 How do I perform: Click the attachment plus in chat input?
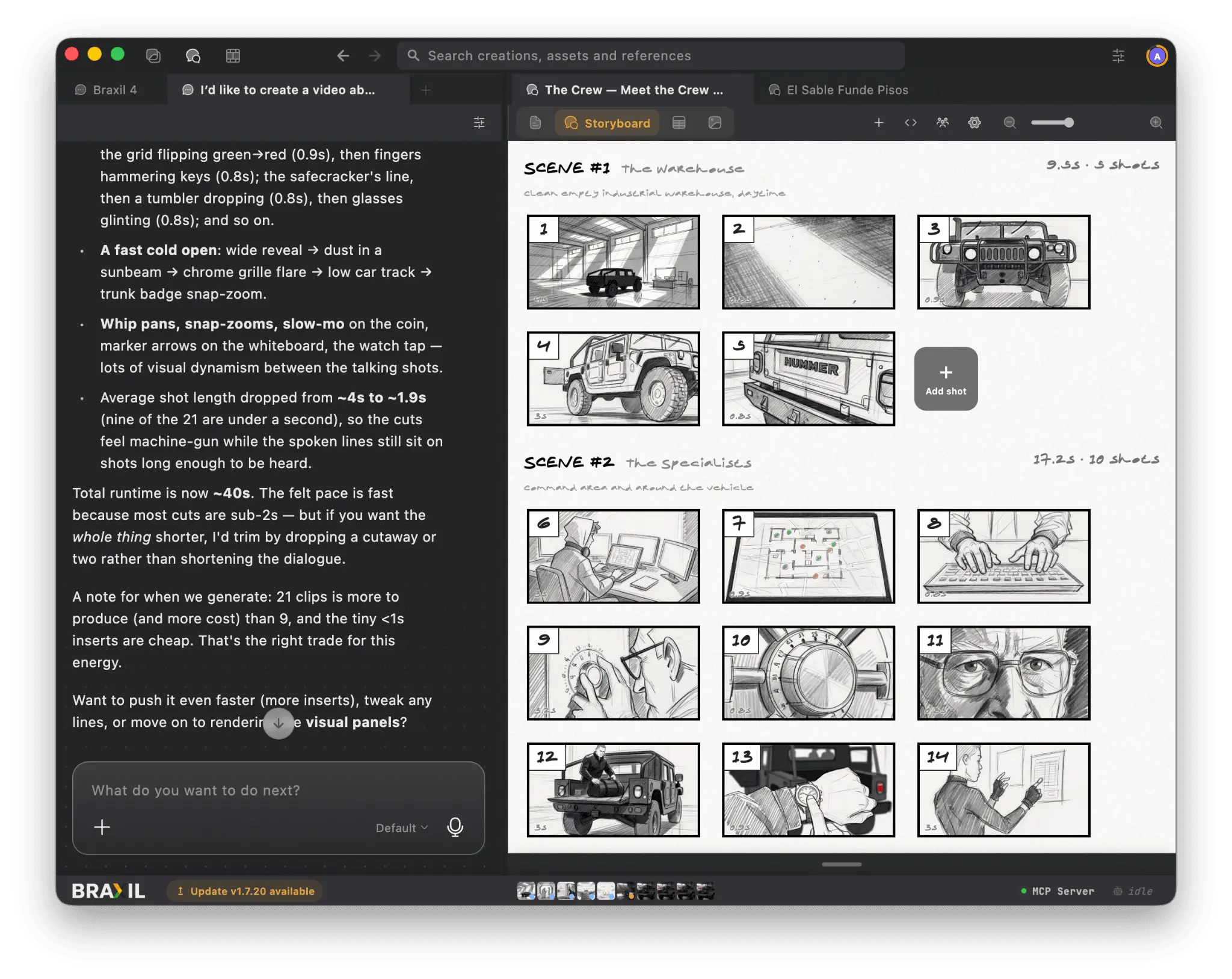(x=102, y=827)
